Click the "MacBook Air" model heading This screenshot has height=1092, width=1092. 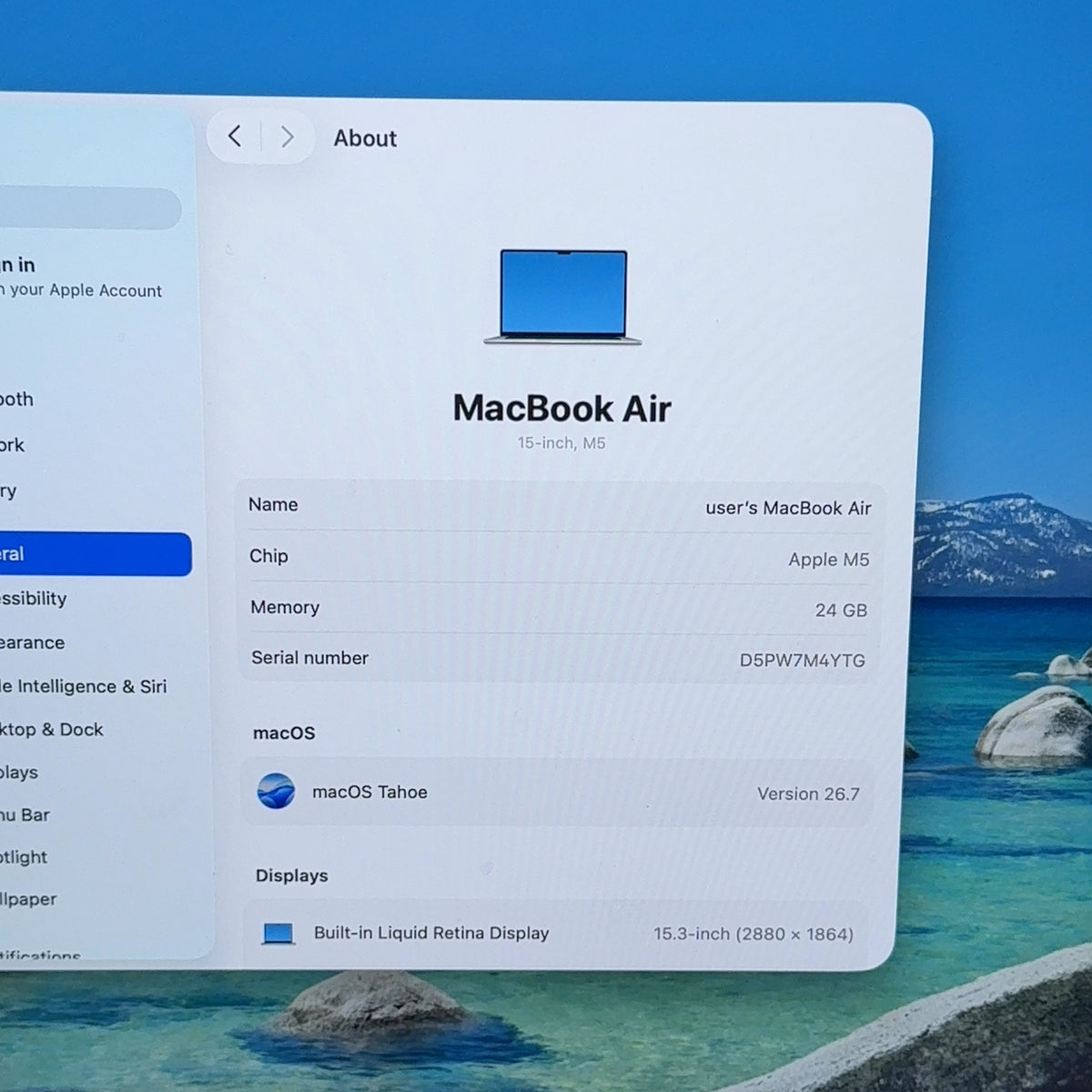tap(562, 409)
